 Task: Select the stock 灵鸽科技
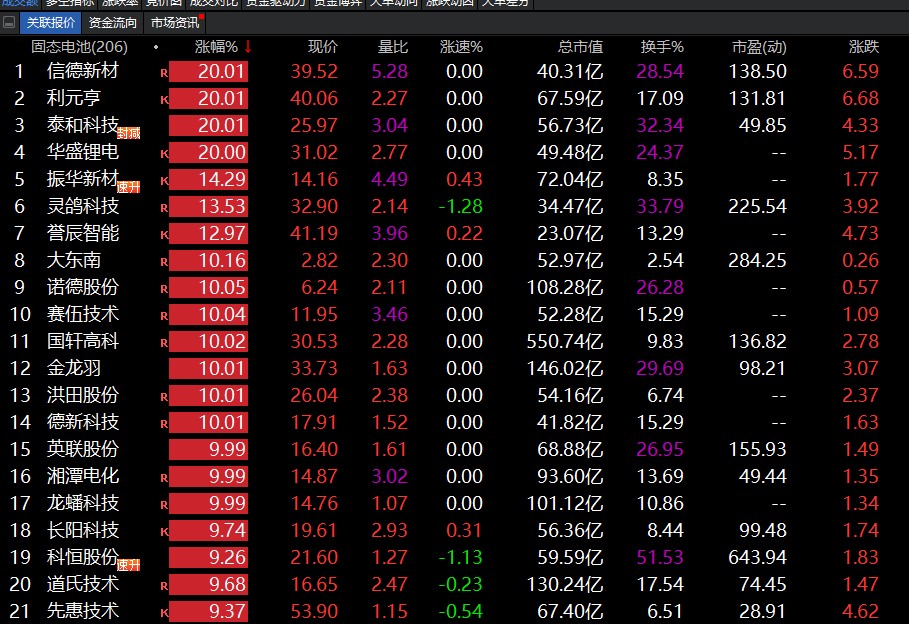click(x=83, y=206)
